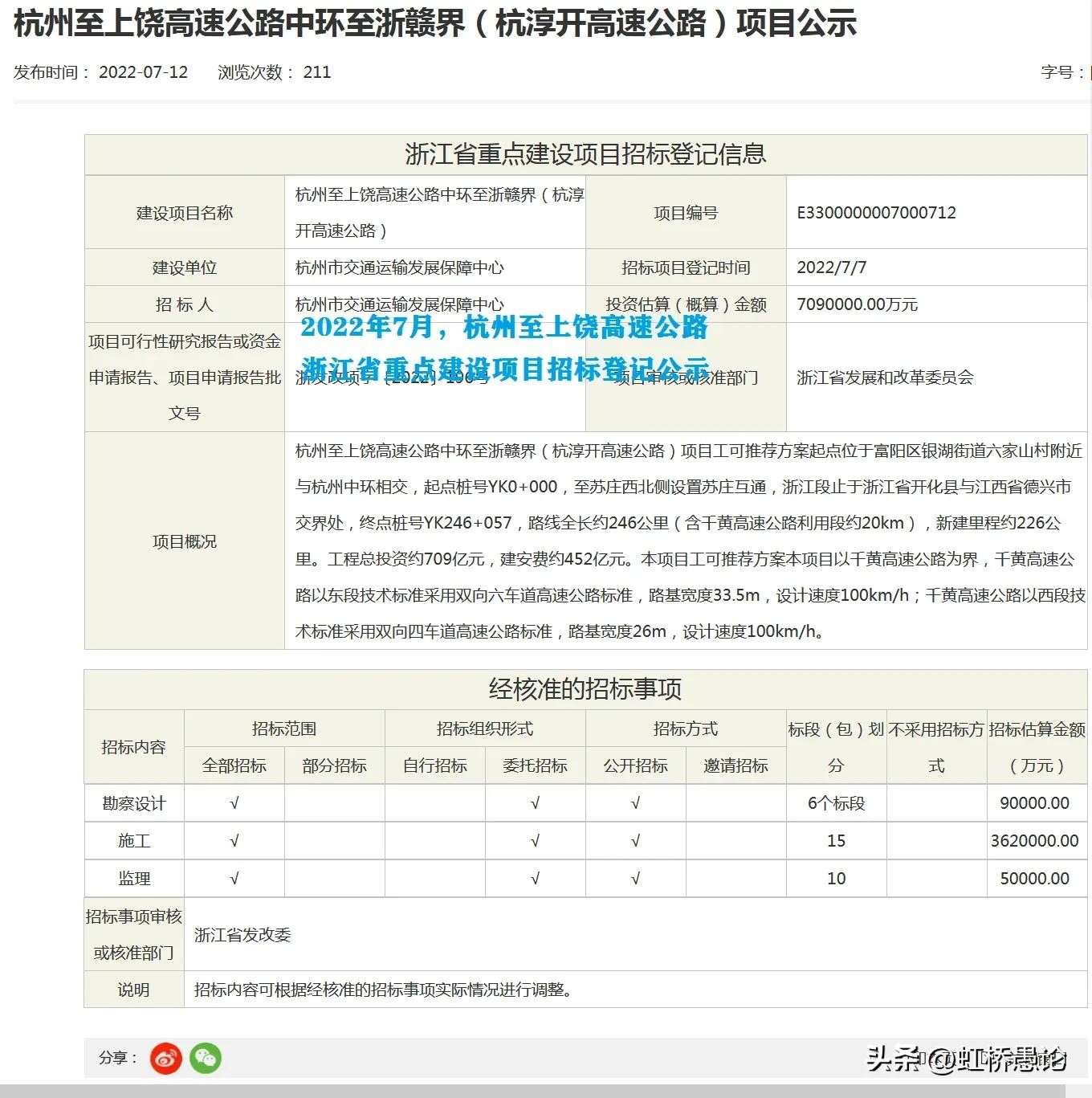The image size is (1092, 1098).
Task: Click 监理 row's 公开招标 checkmark
Action: coord(636,879)
